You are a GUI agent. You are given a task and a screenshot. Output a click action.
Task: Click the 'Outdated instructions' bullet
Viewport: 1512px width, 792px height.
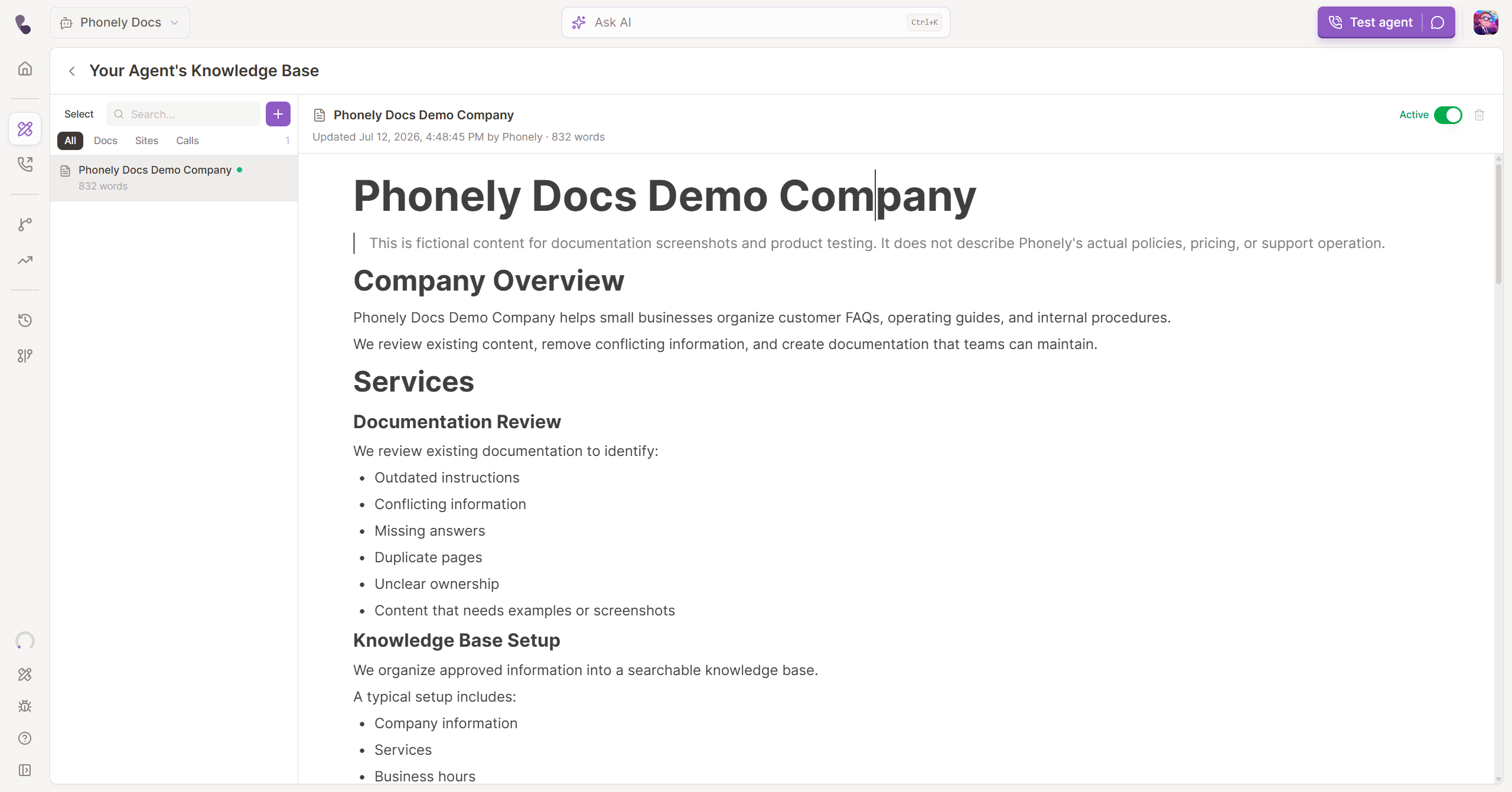pos(447,478)
